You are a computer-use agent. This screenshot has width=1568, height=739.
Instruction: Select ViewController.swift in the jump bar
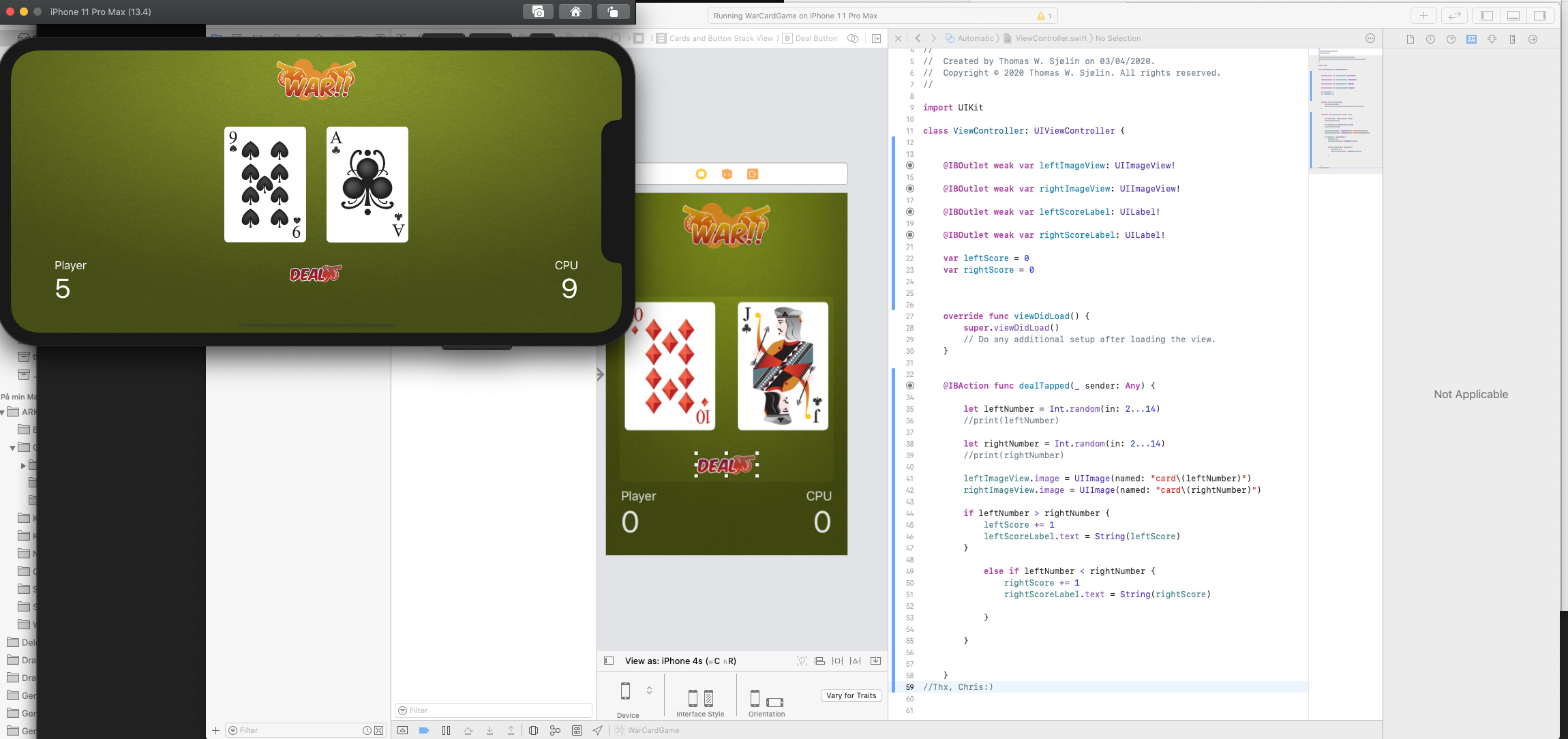coord(1051,38)
